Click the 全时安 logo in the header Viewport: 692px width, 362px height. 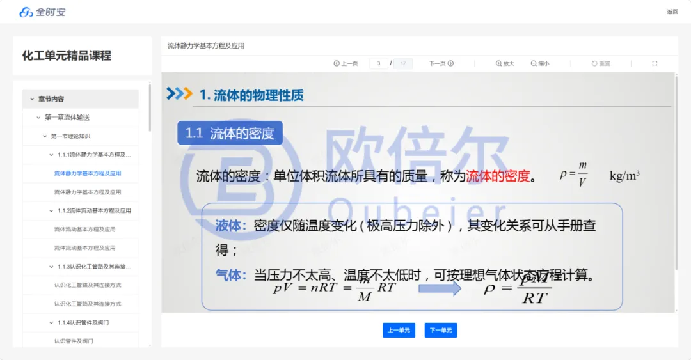tap(42, 12)
